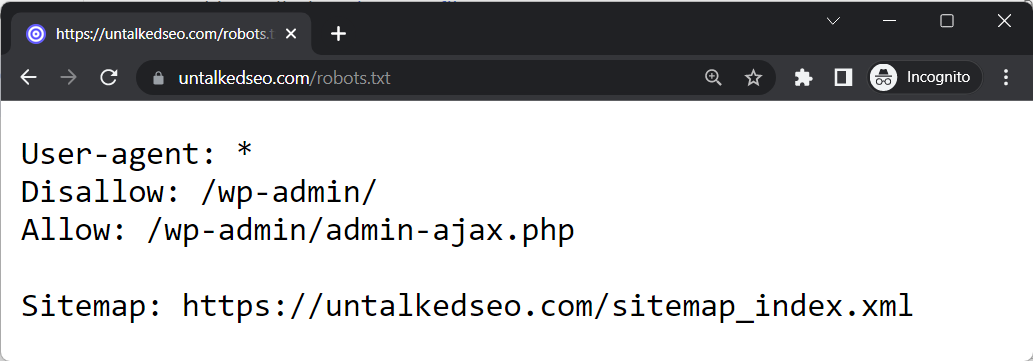1033x361 pixels.
Task: Minimize the Chrome window
Action: 889,21
